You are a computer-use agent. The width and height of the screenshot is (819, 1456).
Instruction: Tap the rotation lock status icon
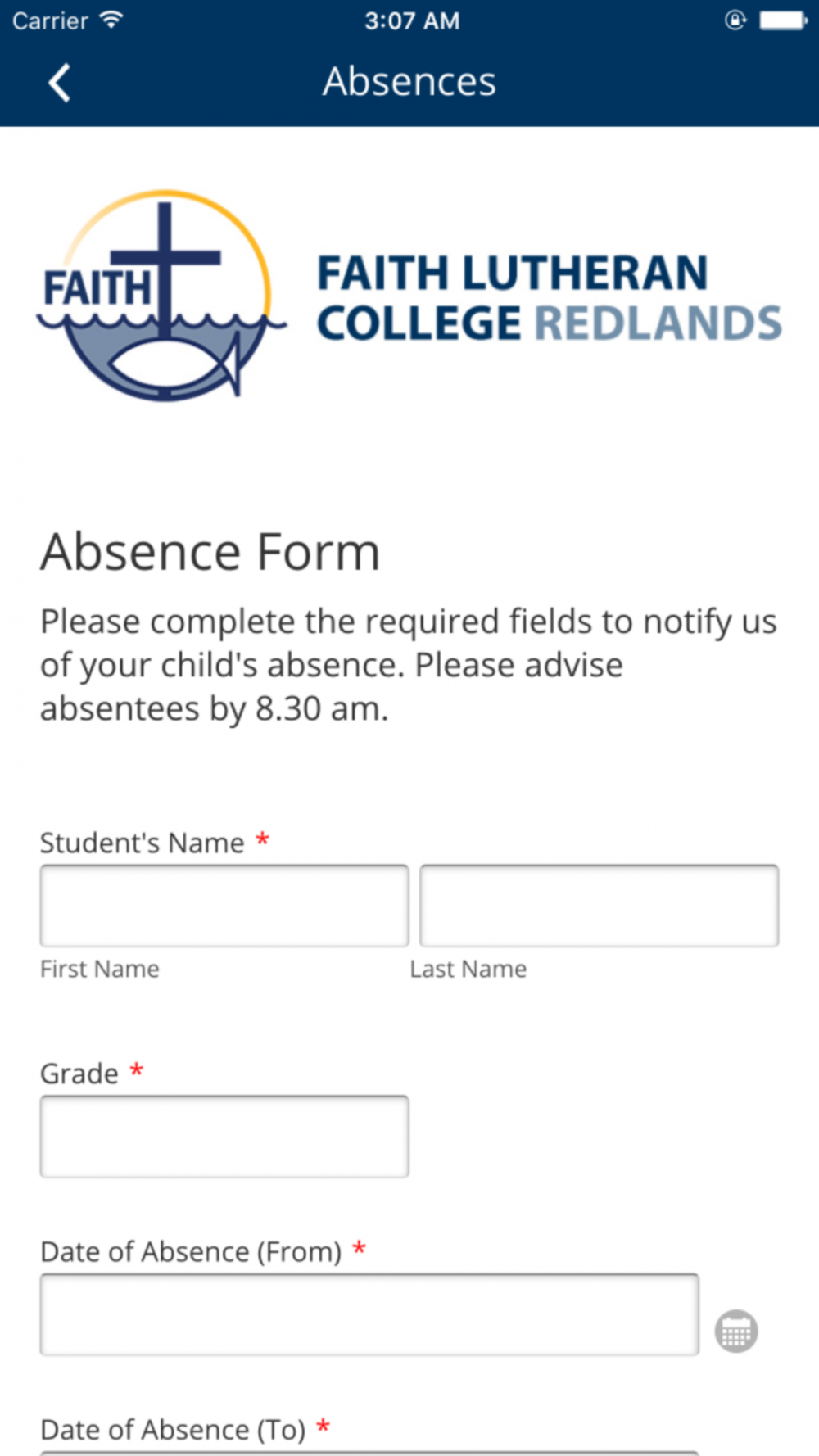click(x=735, y=20)
